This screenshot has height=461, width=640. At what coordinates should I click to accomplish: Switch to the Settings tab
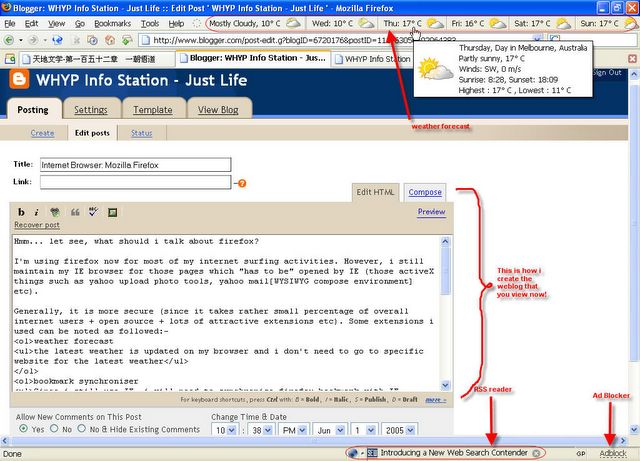[91, 109]
